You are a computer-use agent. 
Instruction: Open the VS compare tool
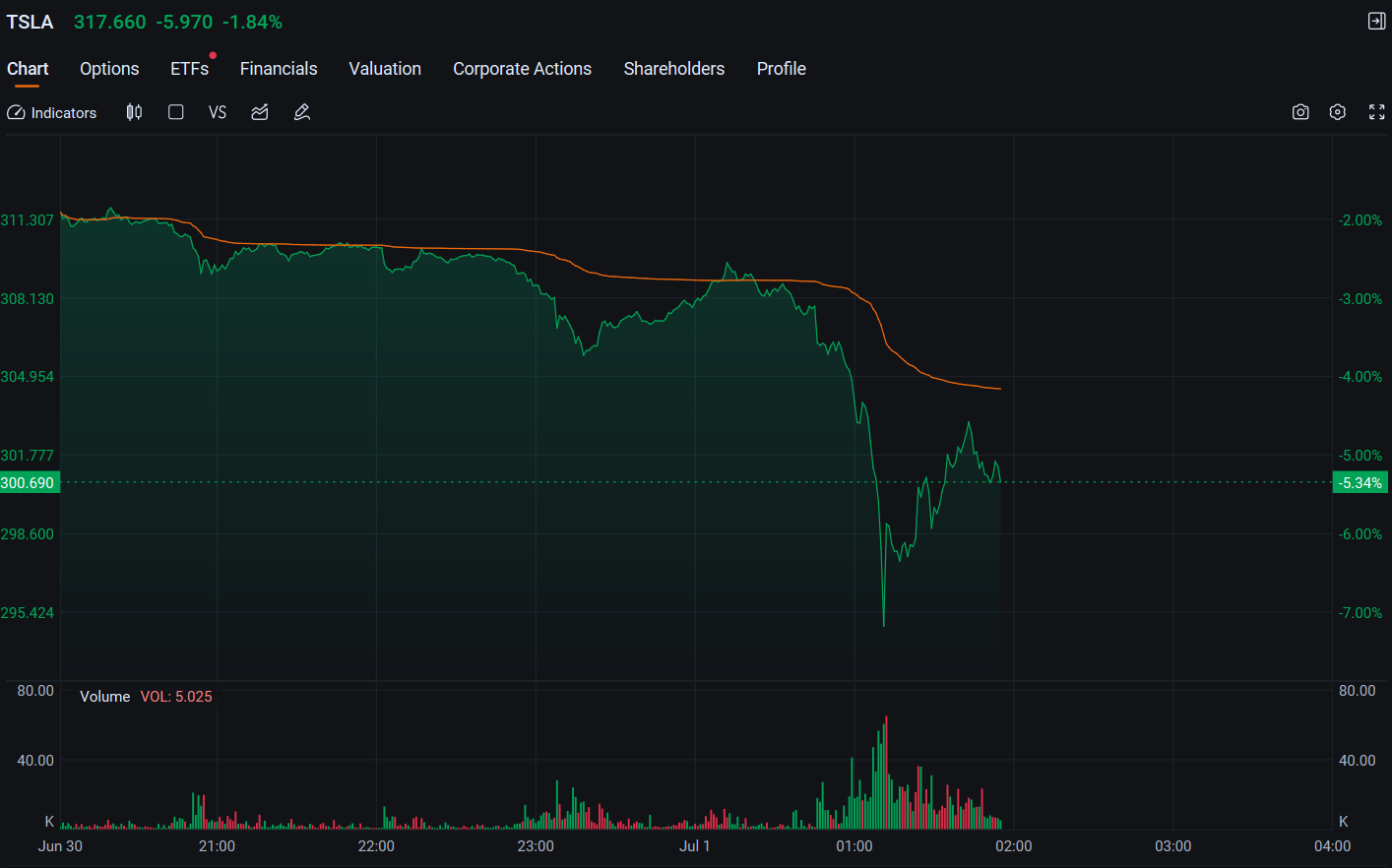[x=218, y=112]
